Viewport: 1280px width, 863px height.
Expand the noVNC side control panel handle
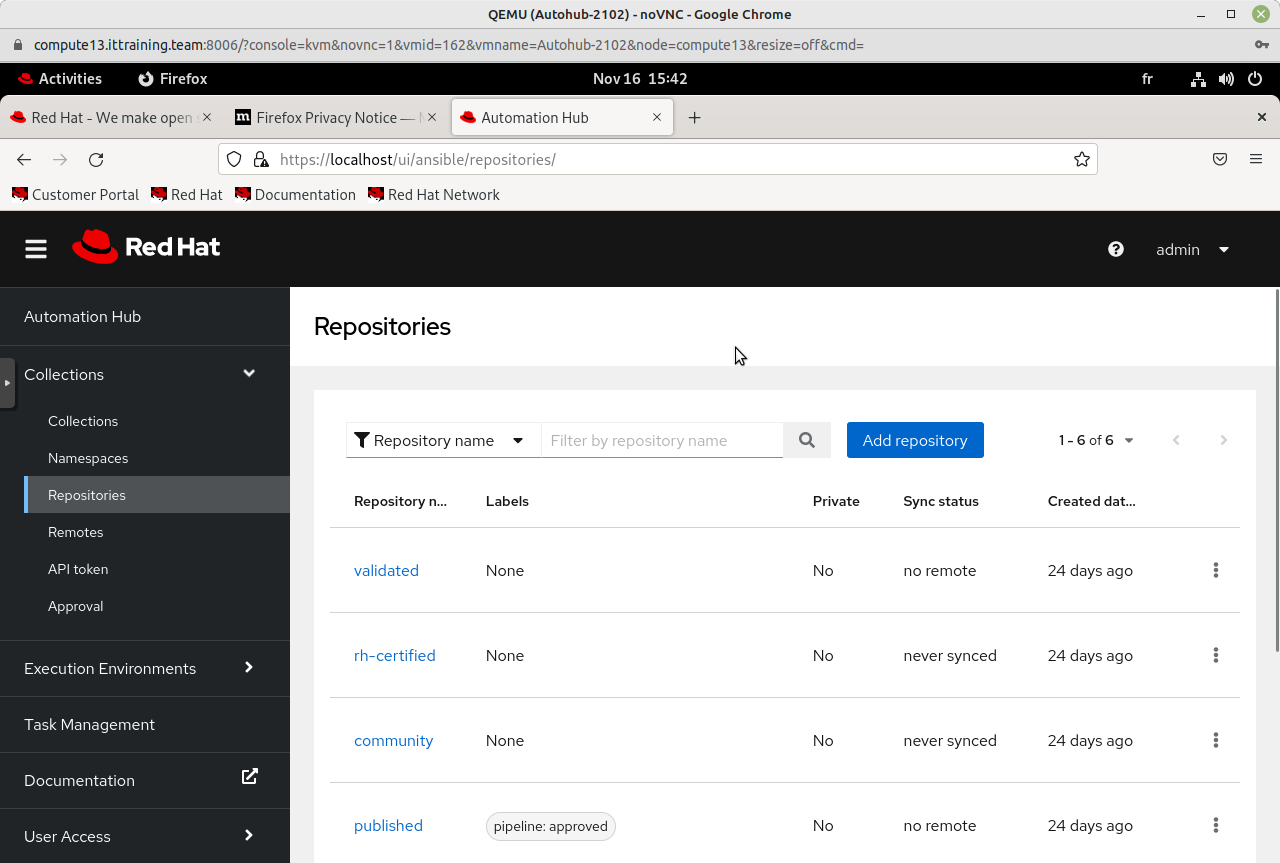(7, 383)
